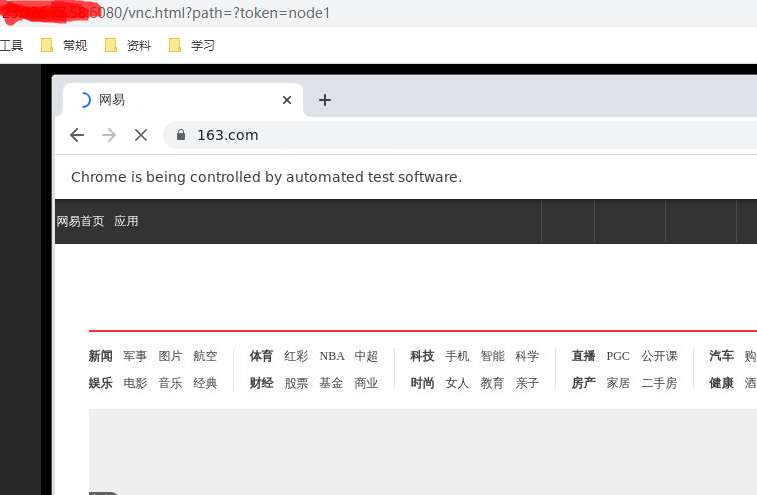This screenshot has width=757, height=495.
Task: Open the 健康 channel link
Action: [x=721, y=383]
